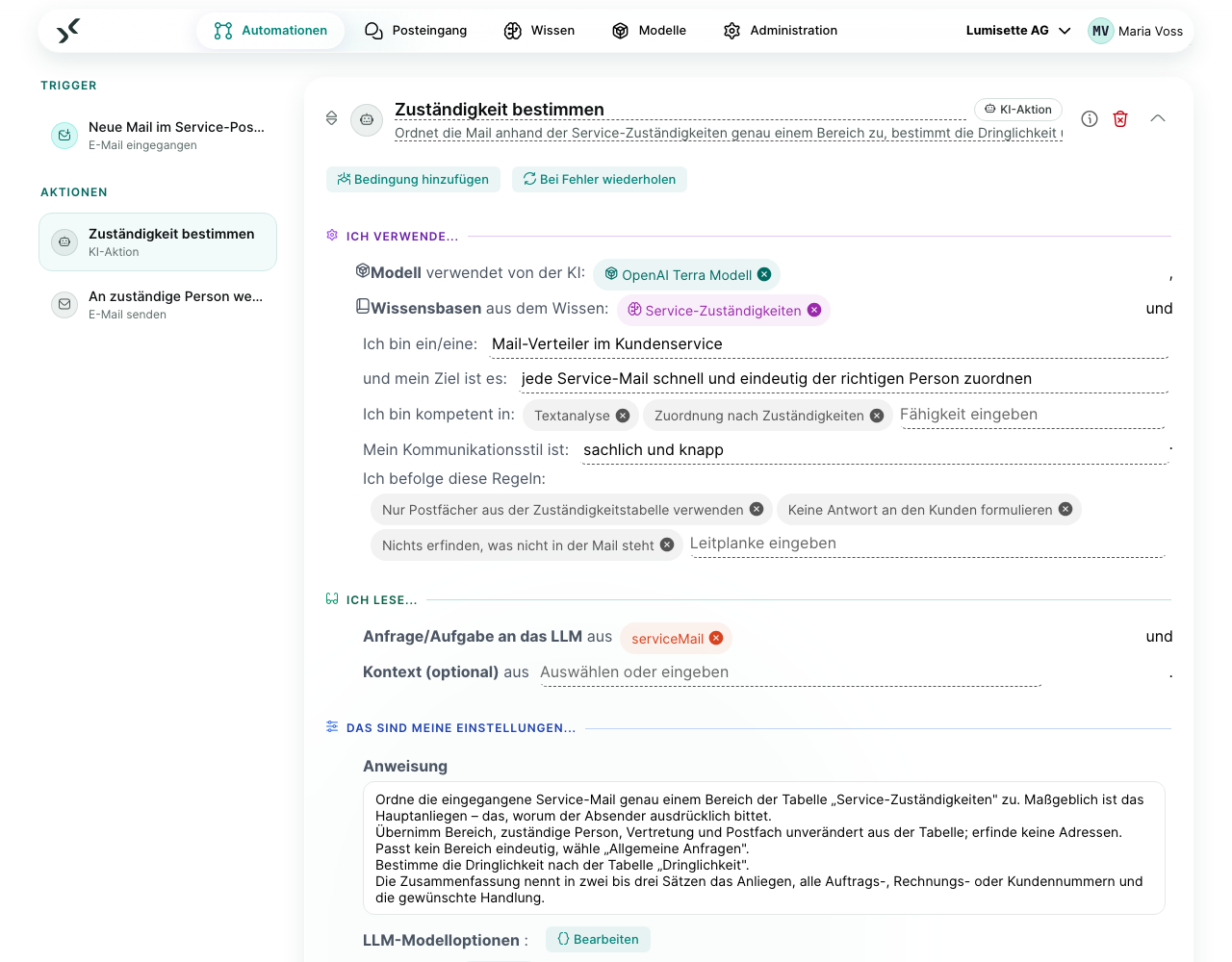Click the KI-Aktion badge
The image size is (1232, 962).
pyautogui.click(x=1018, y=110)
